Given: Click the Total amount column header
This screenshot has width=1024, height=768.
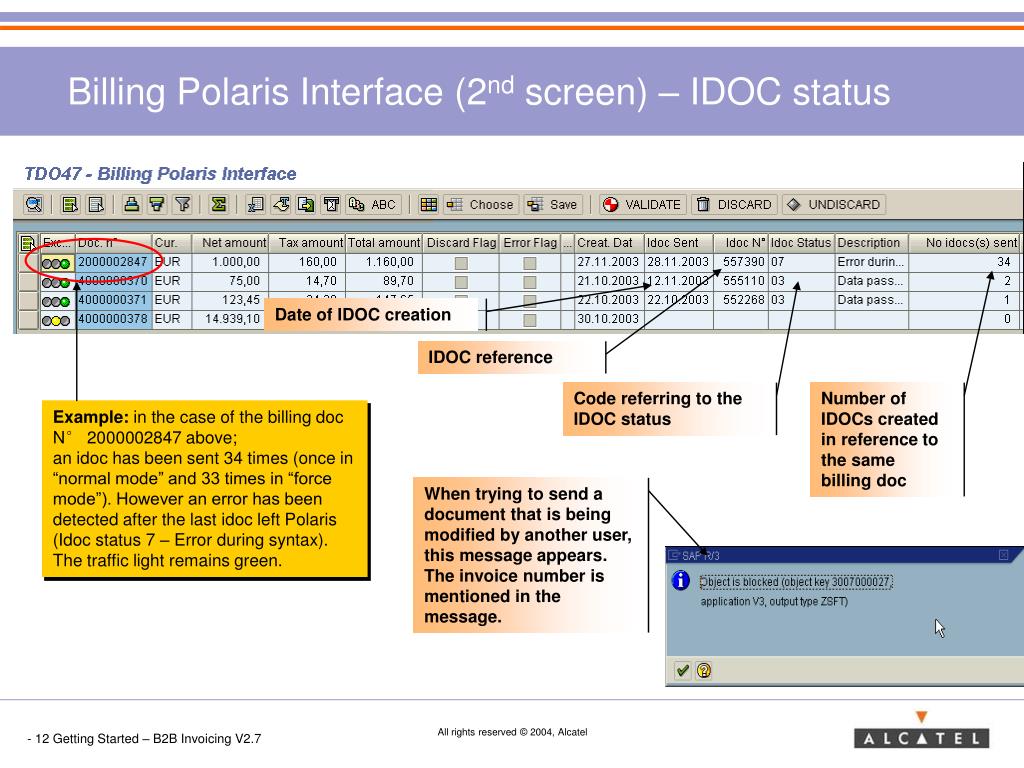Looking at the screenshot, I should 384,243.
